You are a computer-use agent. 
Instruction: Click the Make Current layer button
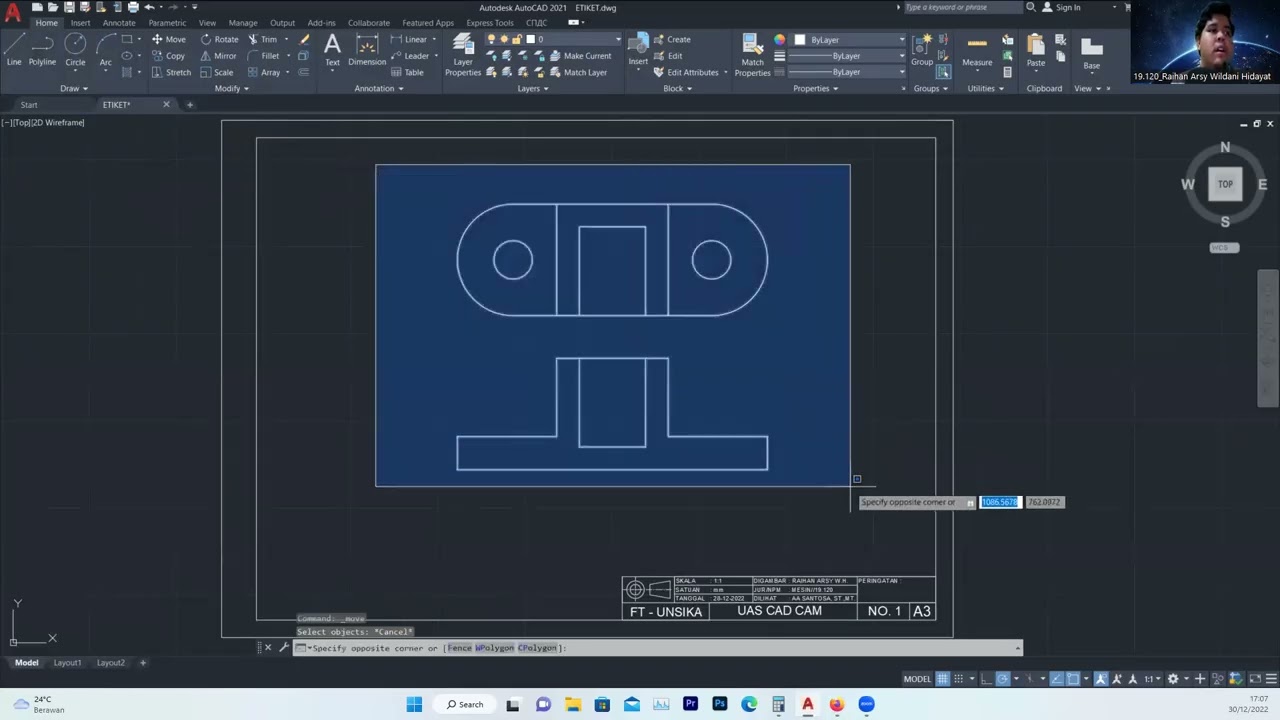[x=580, y=56]
